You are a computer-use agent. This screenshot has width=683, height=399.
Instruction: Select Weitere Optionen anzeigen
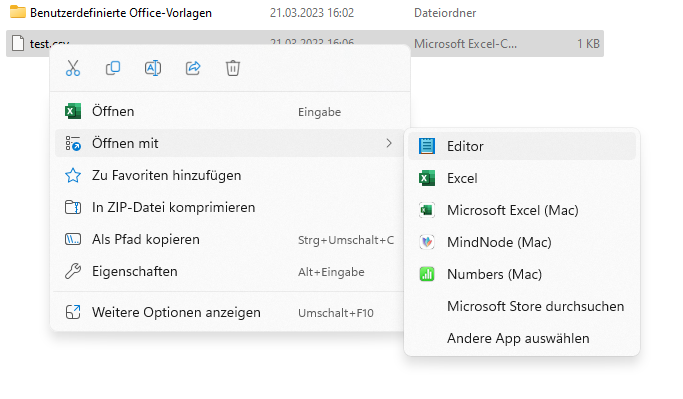[230, 313]
